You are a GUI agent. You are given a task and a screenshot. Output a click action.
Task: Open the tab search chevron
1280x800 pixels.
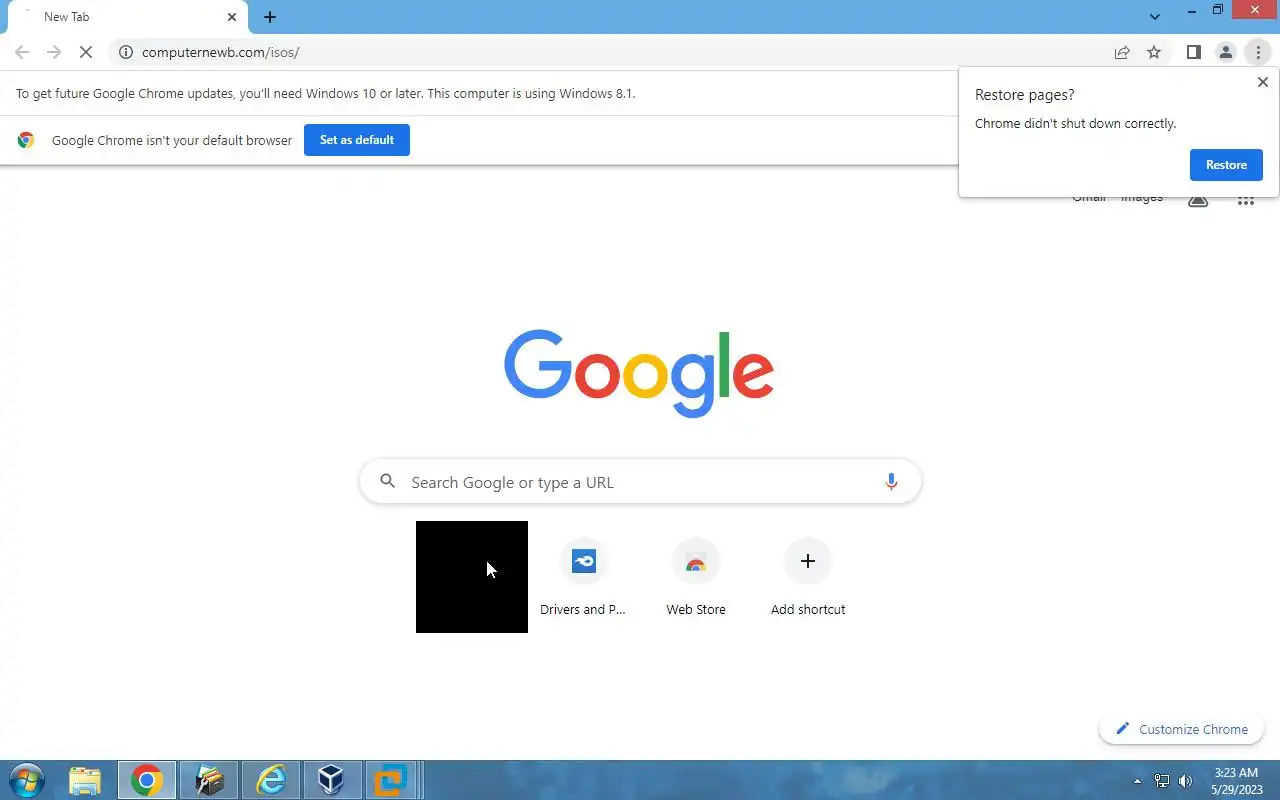(x=1155, y=17)
